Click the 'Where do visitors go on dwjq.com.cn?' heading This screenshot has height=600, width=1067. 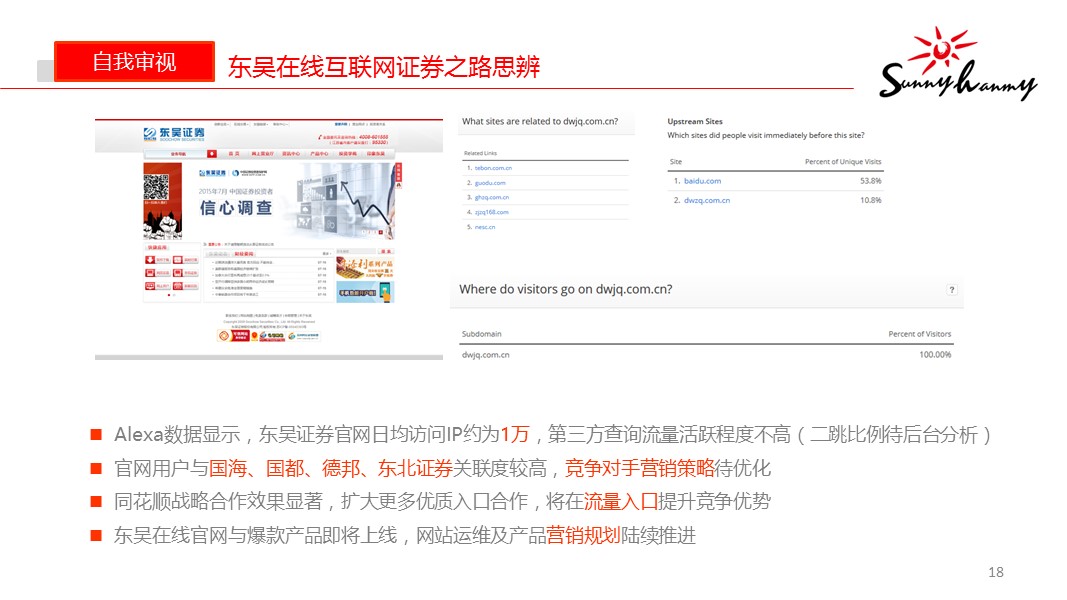(x=565, y=289)
